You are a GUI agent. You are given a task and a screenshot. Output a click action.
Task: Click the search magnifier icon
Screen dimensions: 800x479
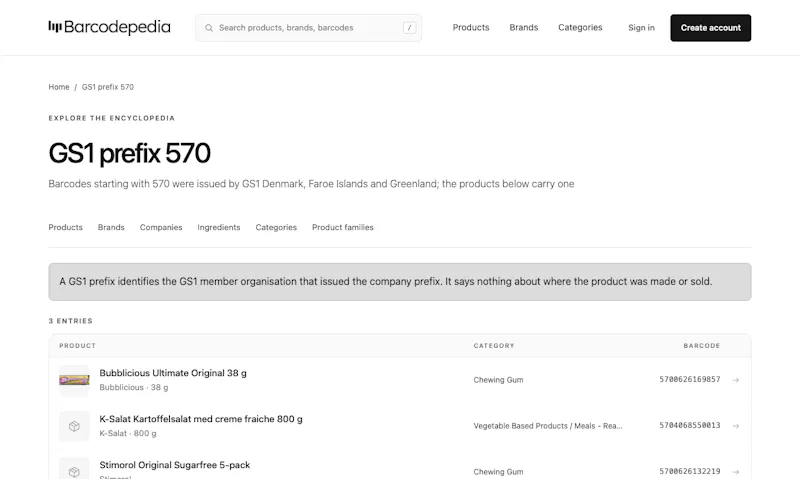(209, 28)
